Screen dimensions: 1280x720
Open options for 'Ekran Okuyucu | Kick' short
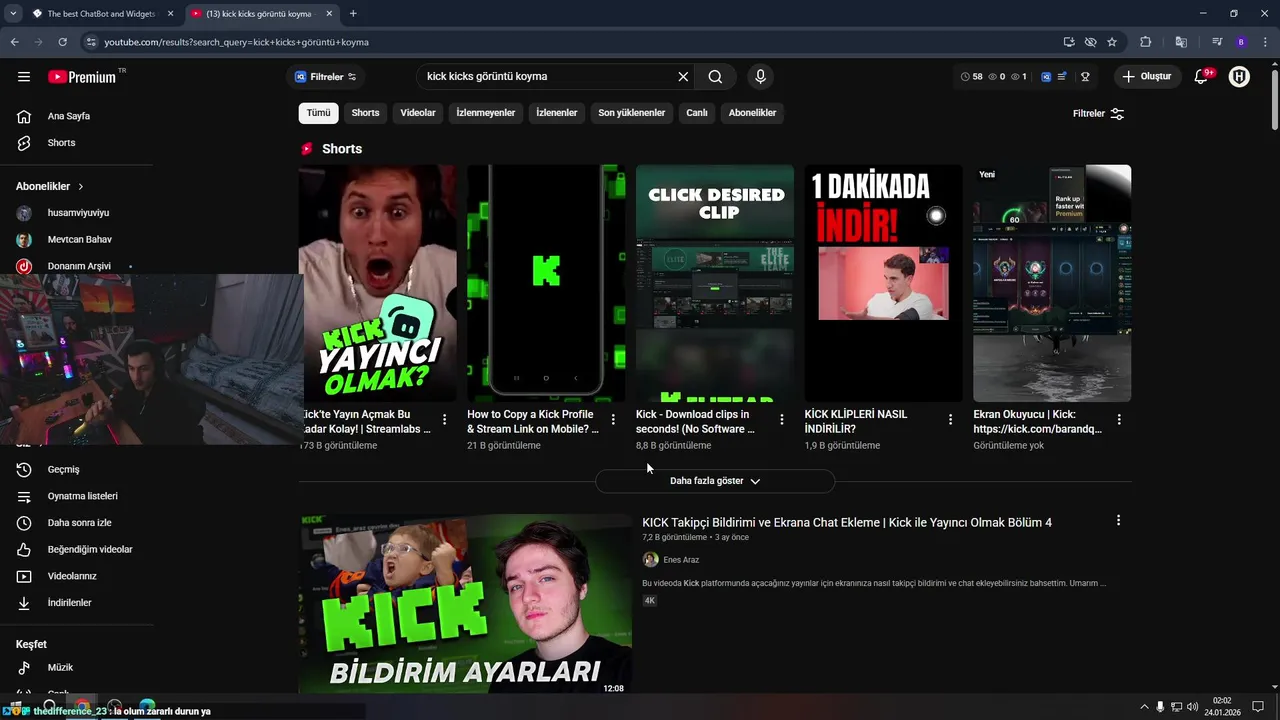click(x=1119, y=420)
